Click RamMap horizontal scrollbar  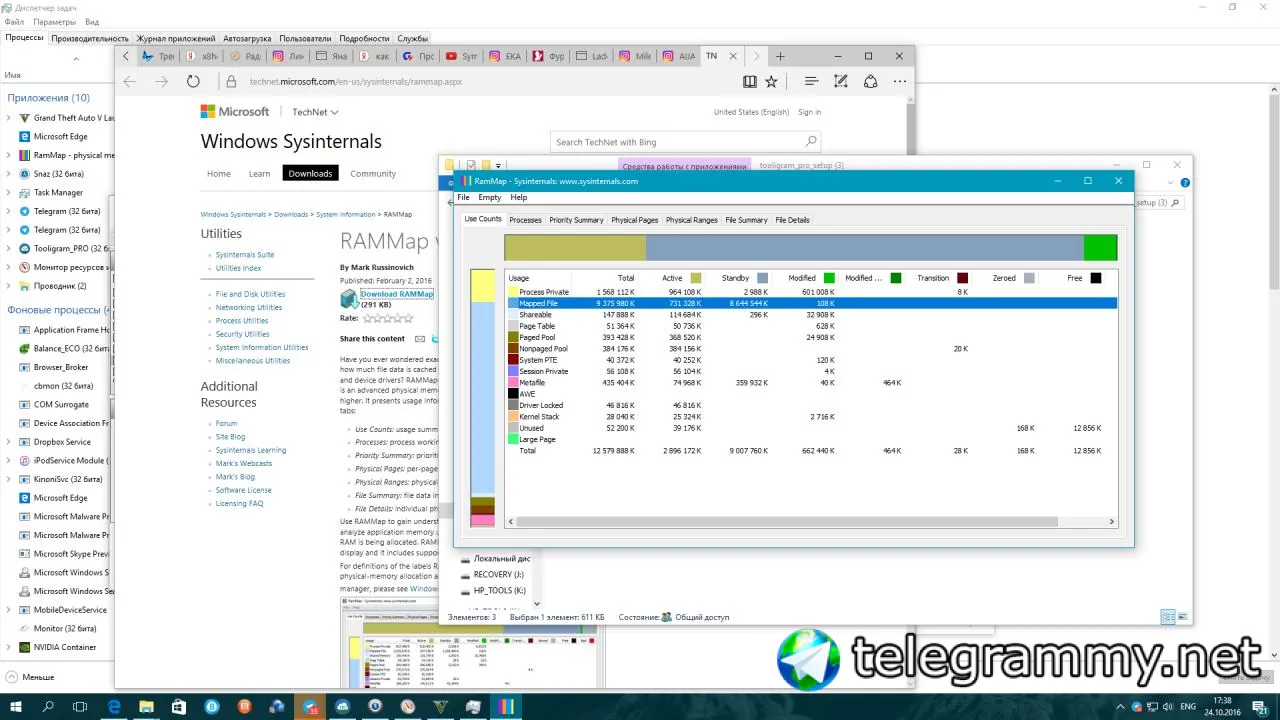[786, 522]
